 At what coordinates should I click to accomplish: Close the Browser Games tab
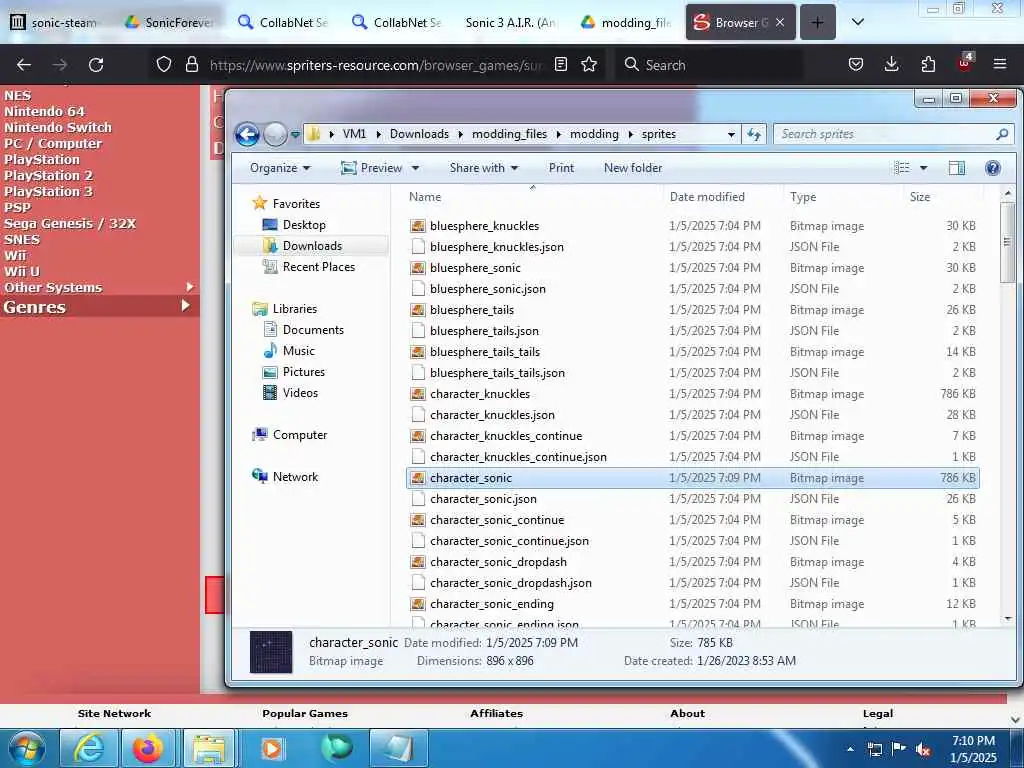(780, 22)
